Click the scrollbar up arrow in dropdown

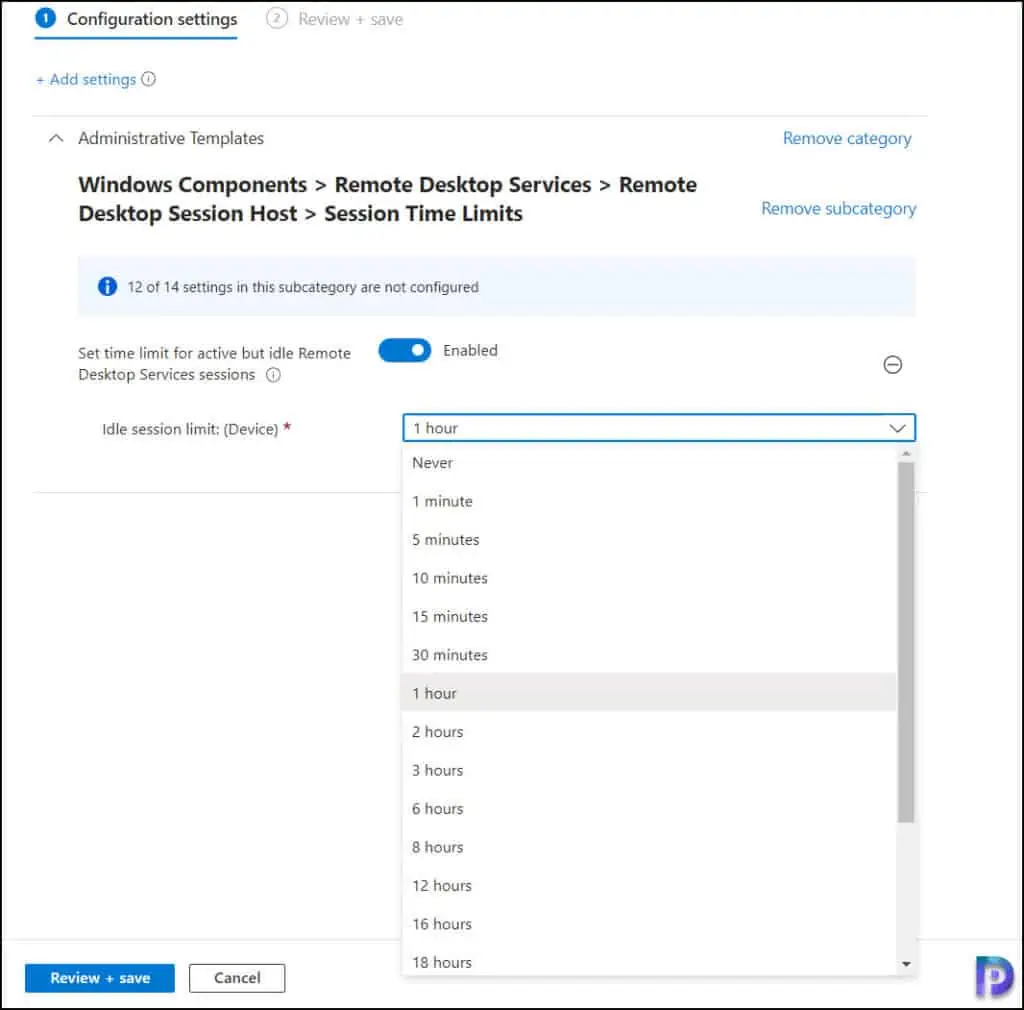click(x=906, y=453)
